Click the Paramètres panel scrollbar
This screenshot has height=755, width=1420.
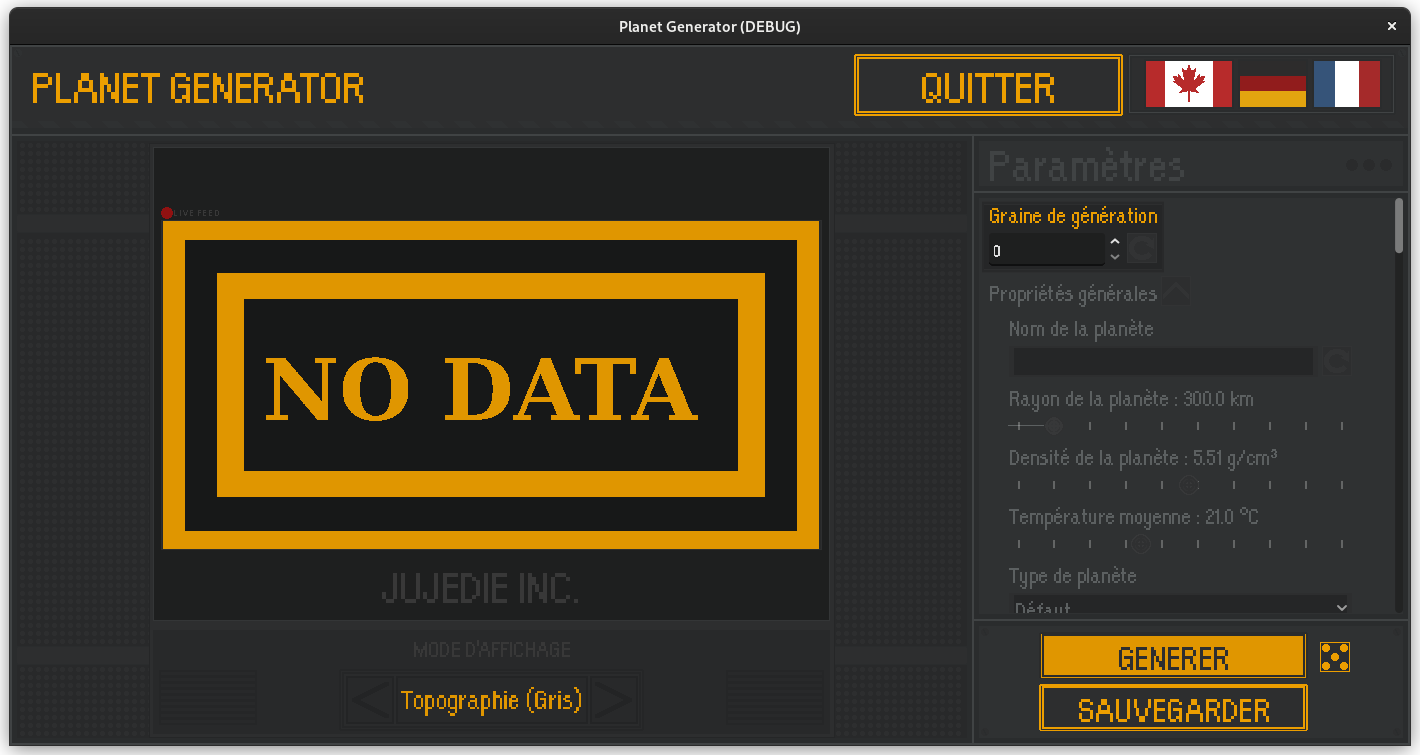pos(1399,225)
